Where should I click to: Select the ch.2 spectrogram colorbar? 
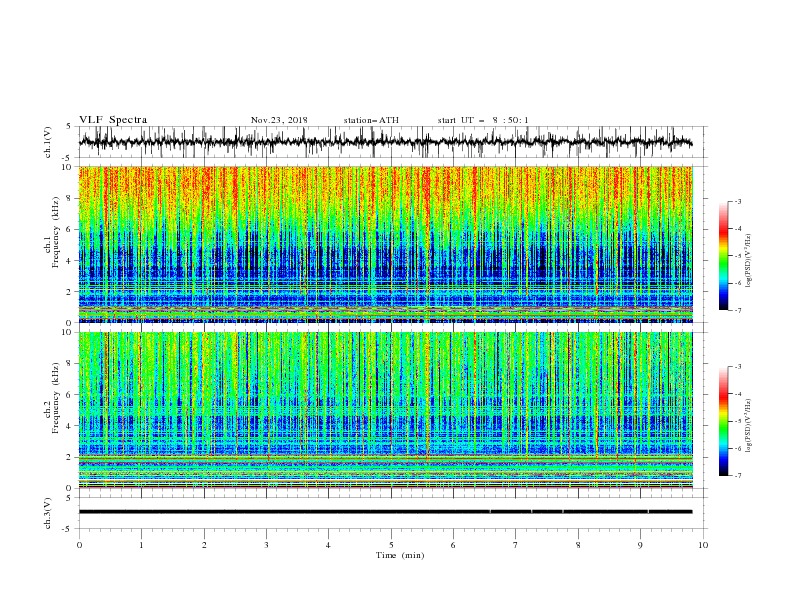pyautogui.click(x=724, y=421)
